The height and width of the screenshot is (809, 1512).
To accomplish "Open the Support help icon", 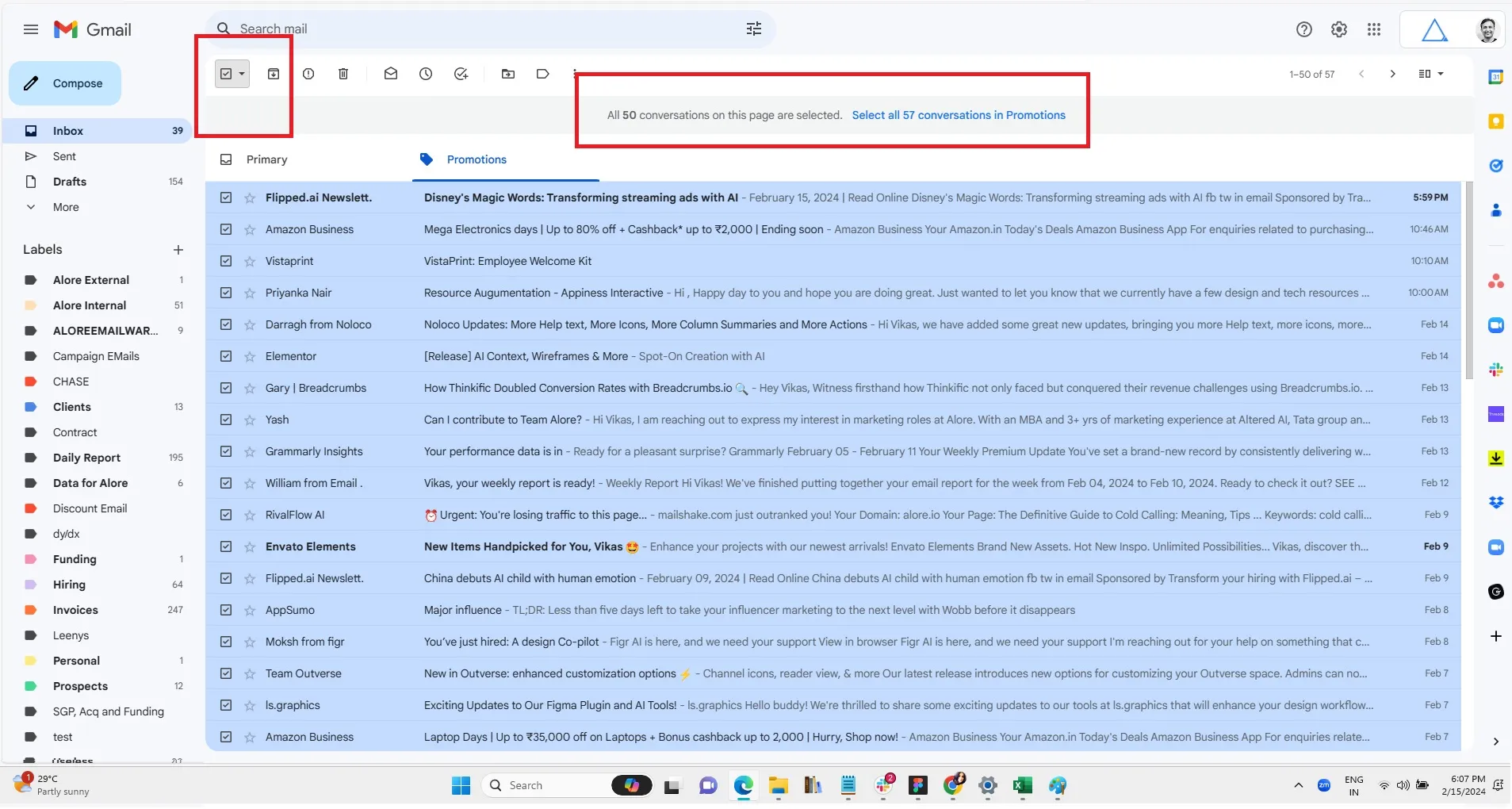I will [x=1304, y=29].
